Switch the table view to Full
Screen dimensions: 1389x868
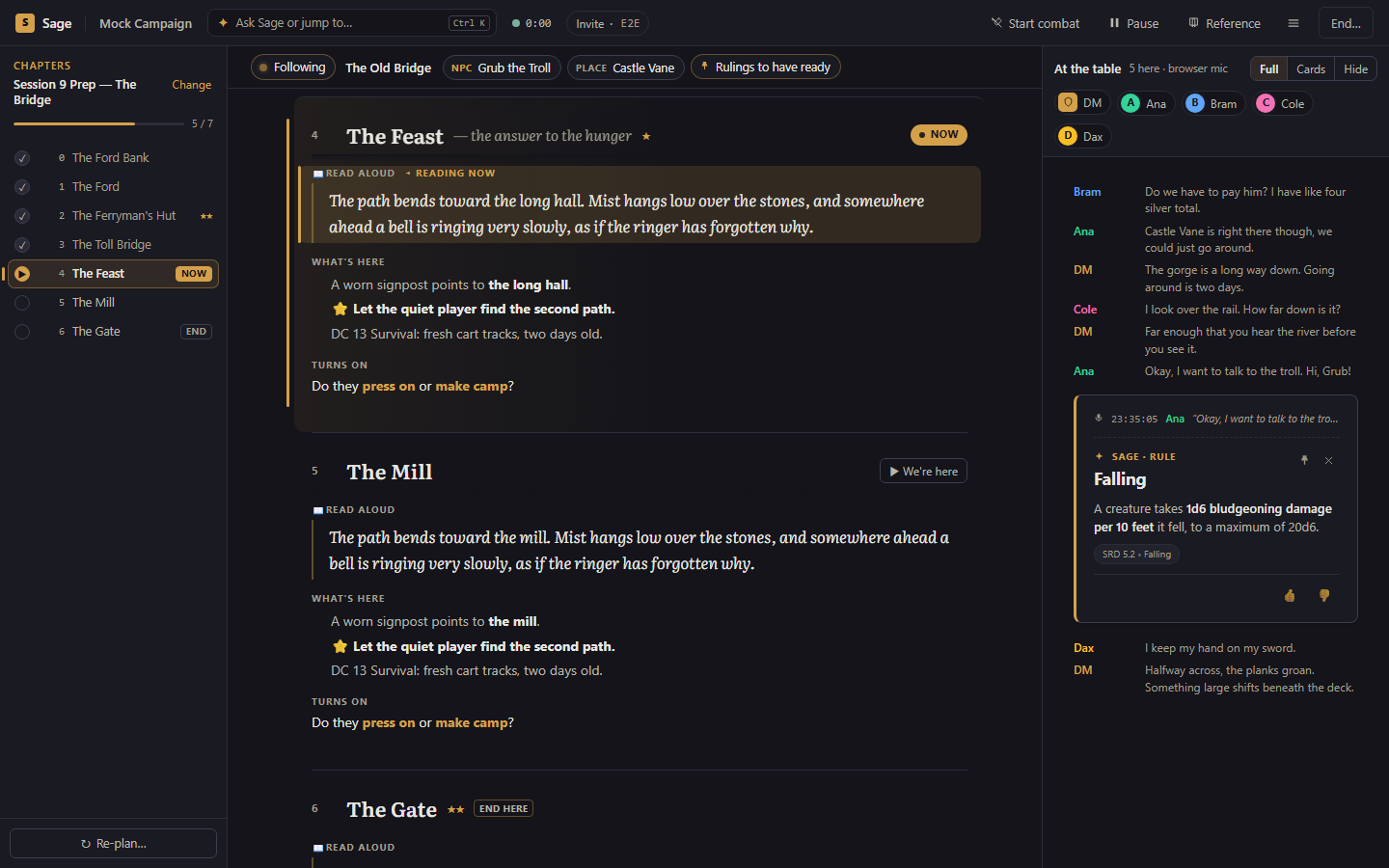(1269, 68)
